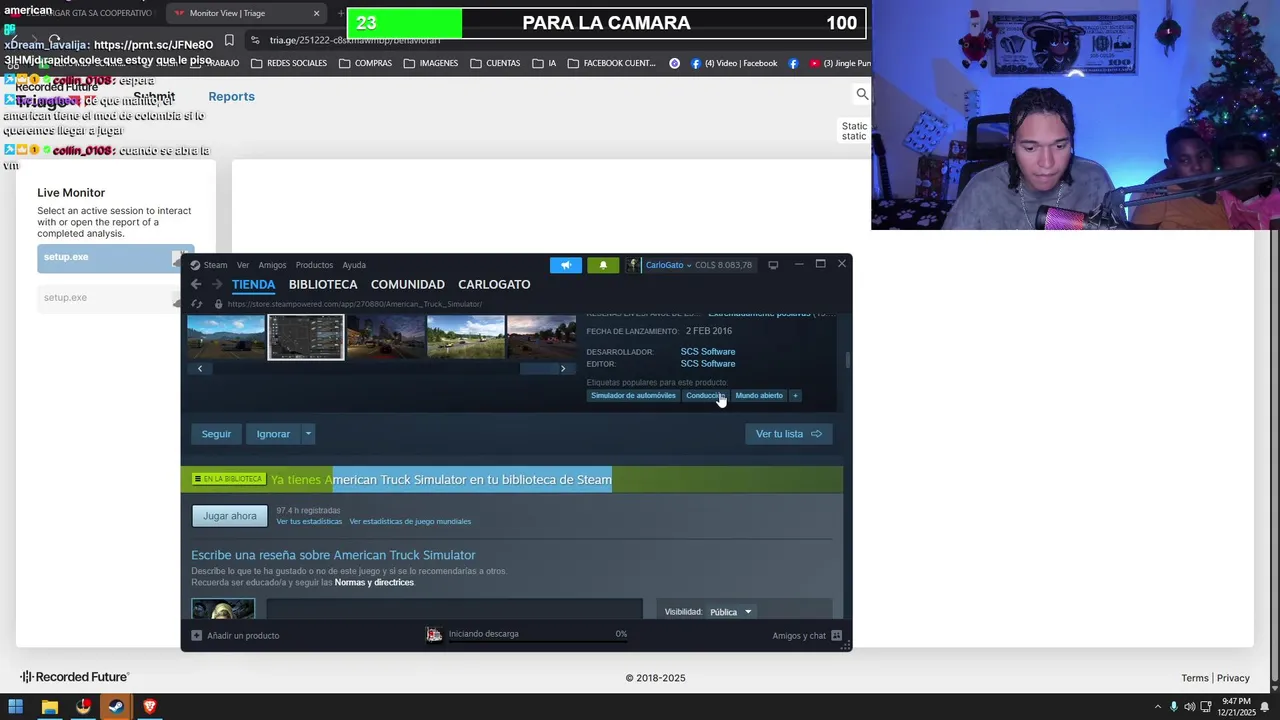This screenshot has height=720, width=1280.
Task: Open Brave browser from the taskbar
Action: pos(150,707)
